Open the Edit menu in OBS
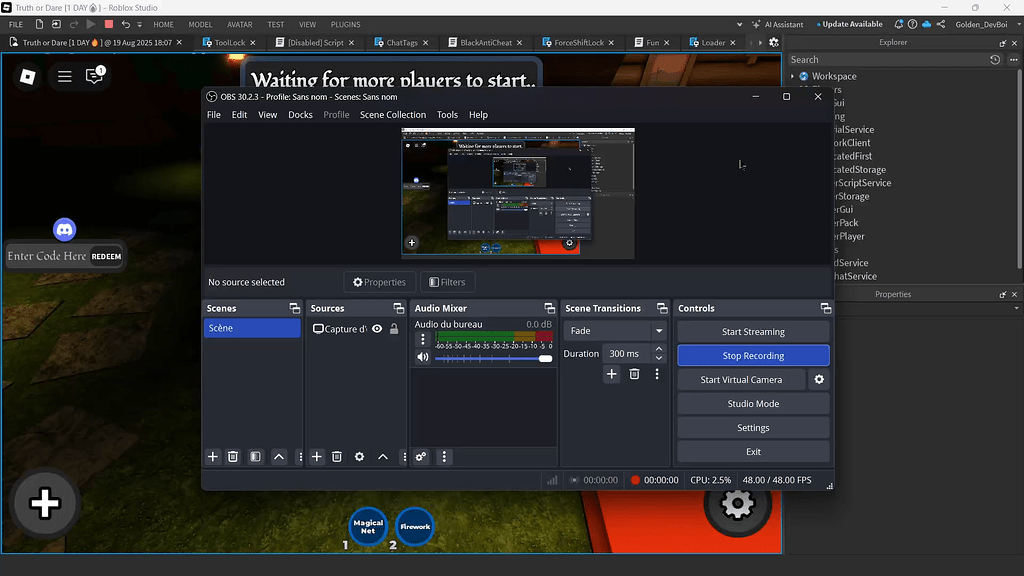 pos(239,114)
